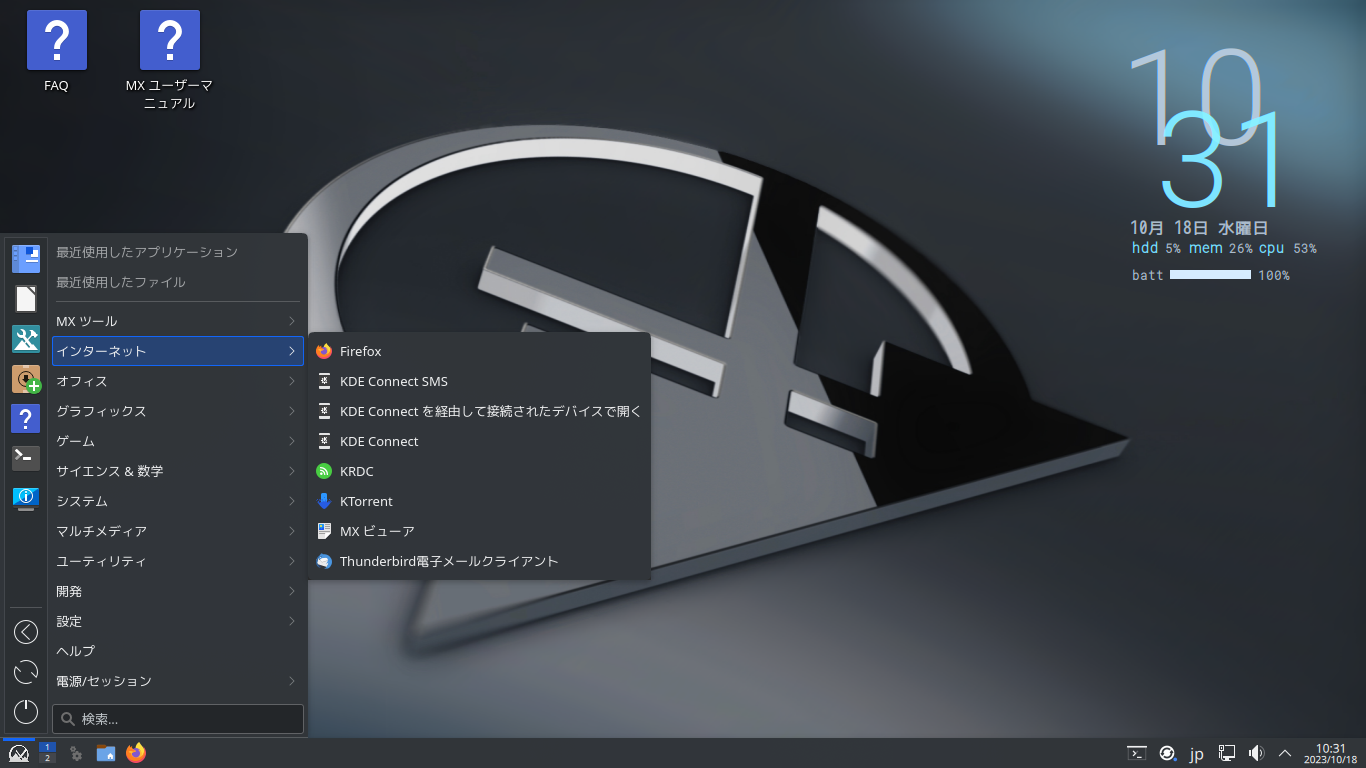
Task: Open the taskbar clock showing 10:31
Action: point(1331,753)
